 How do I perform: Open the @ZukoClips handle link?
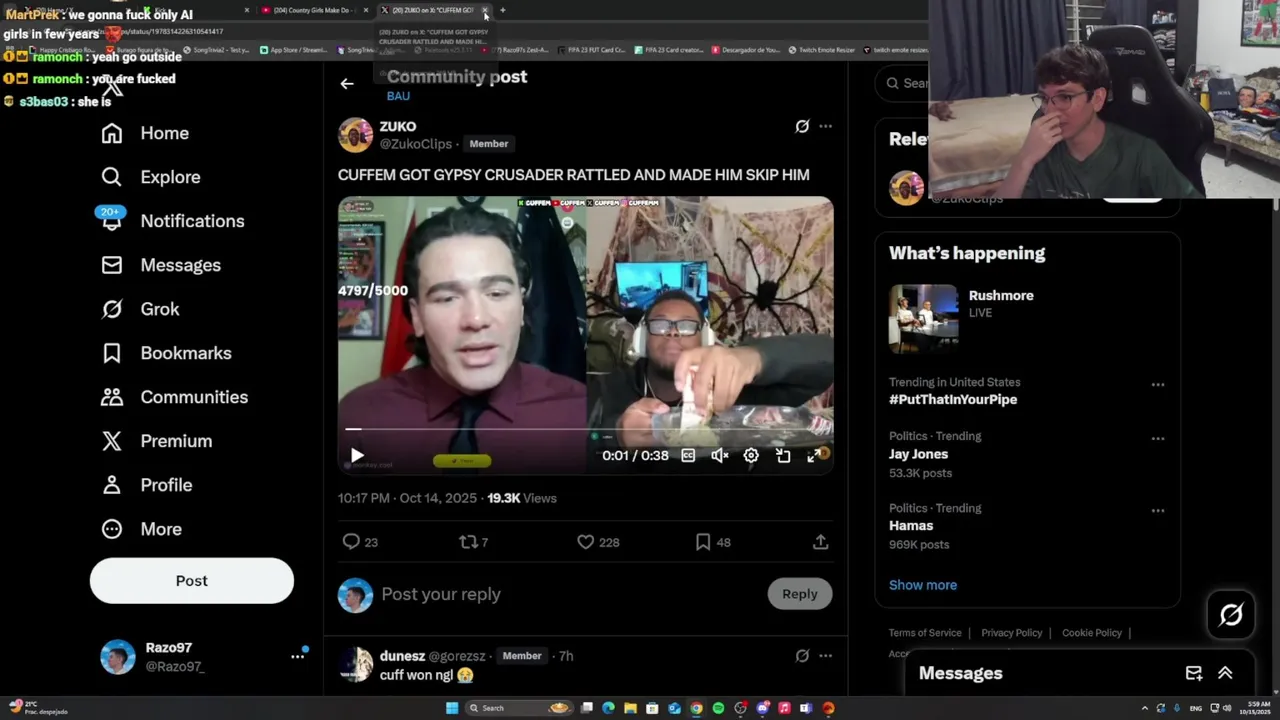416,144
